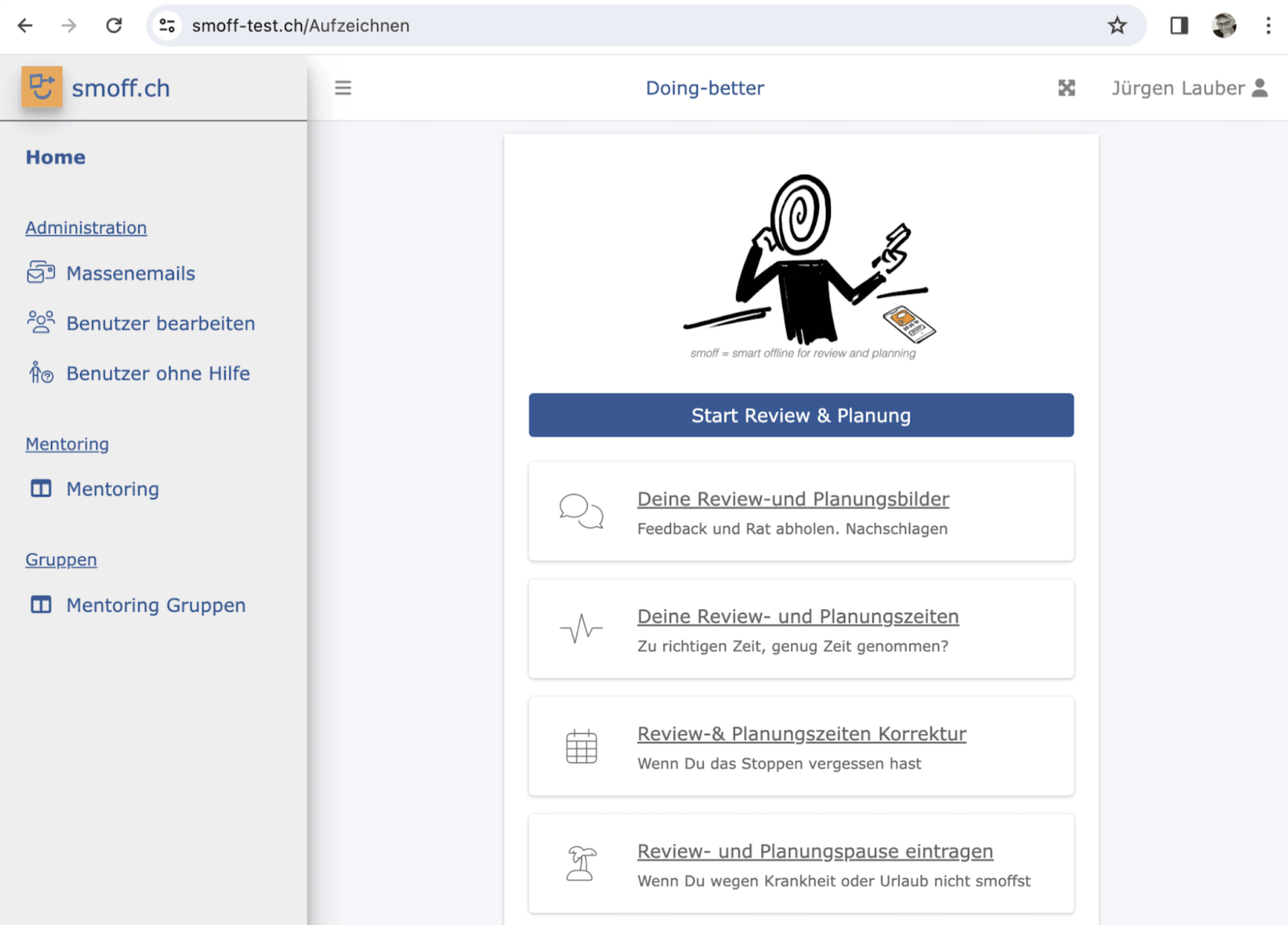Click the Mentoring columns icon
This screenshot has width=1288, height=925.
pos(41,488)
